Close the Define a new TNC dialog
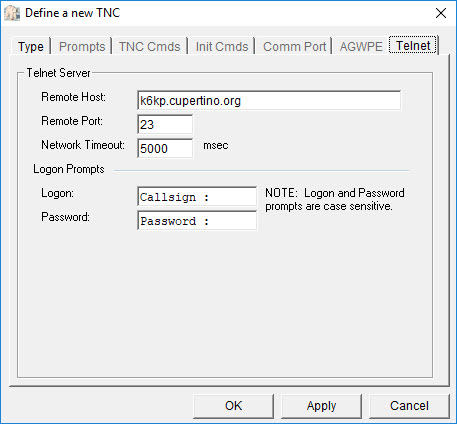457x424 pixels. click(x=441, y=13)
